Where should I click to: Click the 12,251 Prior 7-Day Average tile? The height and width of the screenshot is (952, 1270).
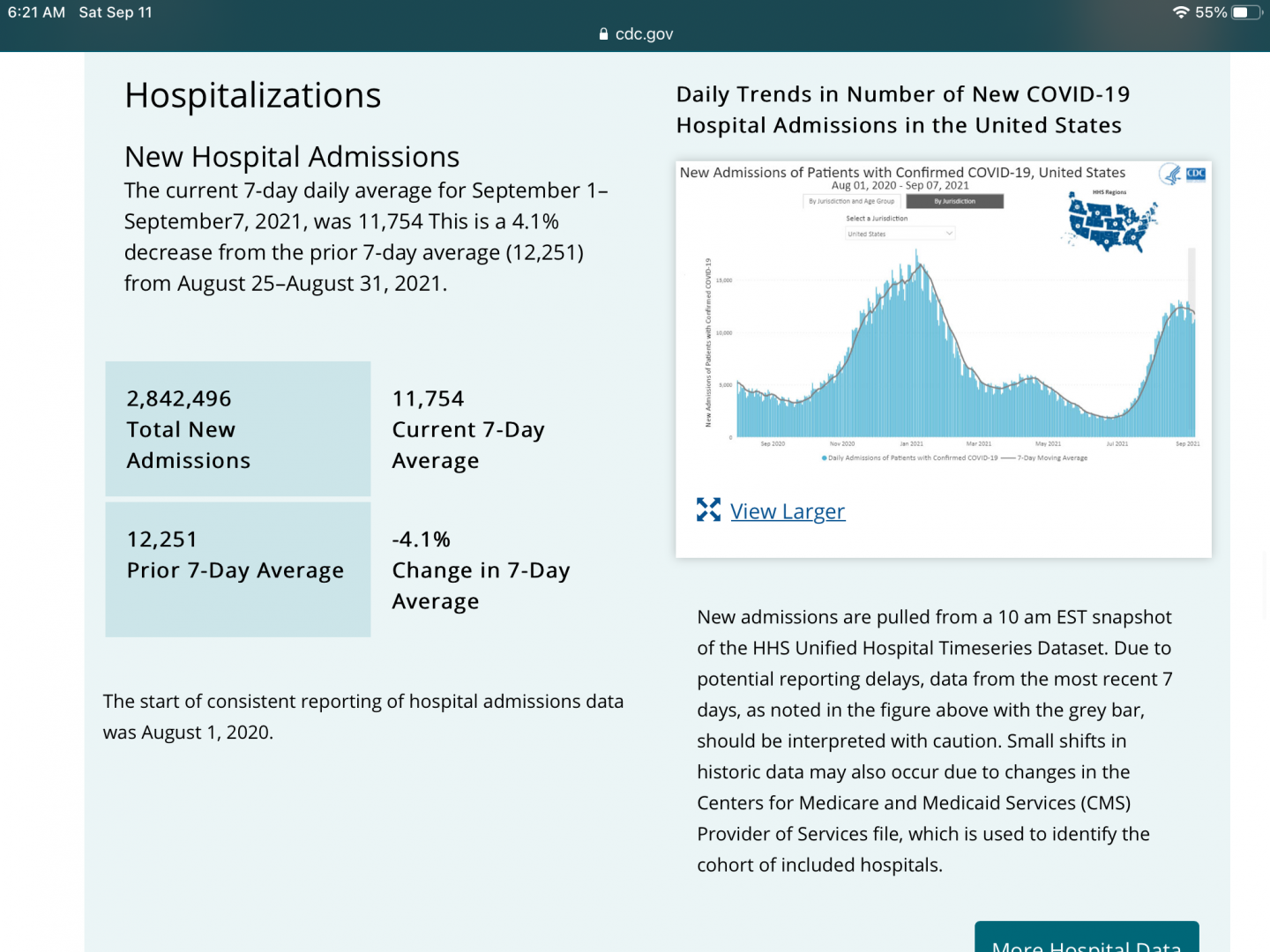pyautogui.click(x=238, y=569)
